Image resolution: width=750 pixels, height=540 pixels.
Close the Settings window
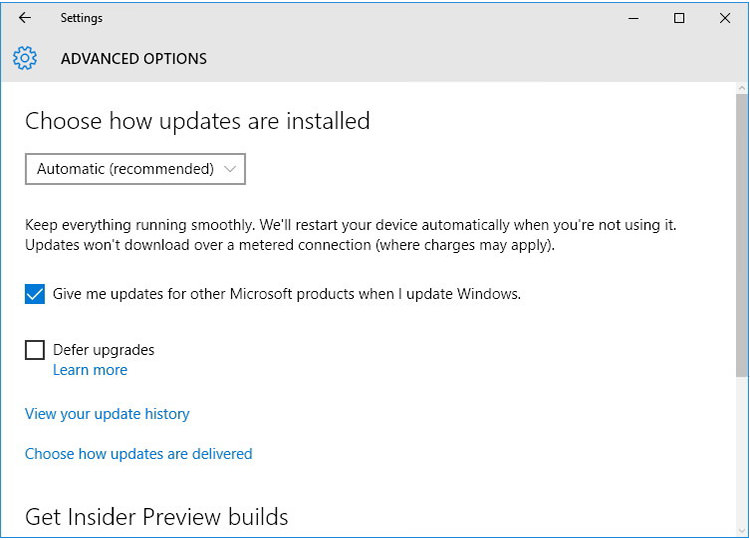coord(725,18)
